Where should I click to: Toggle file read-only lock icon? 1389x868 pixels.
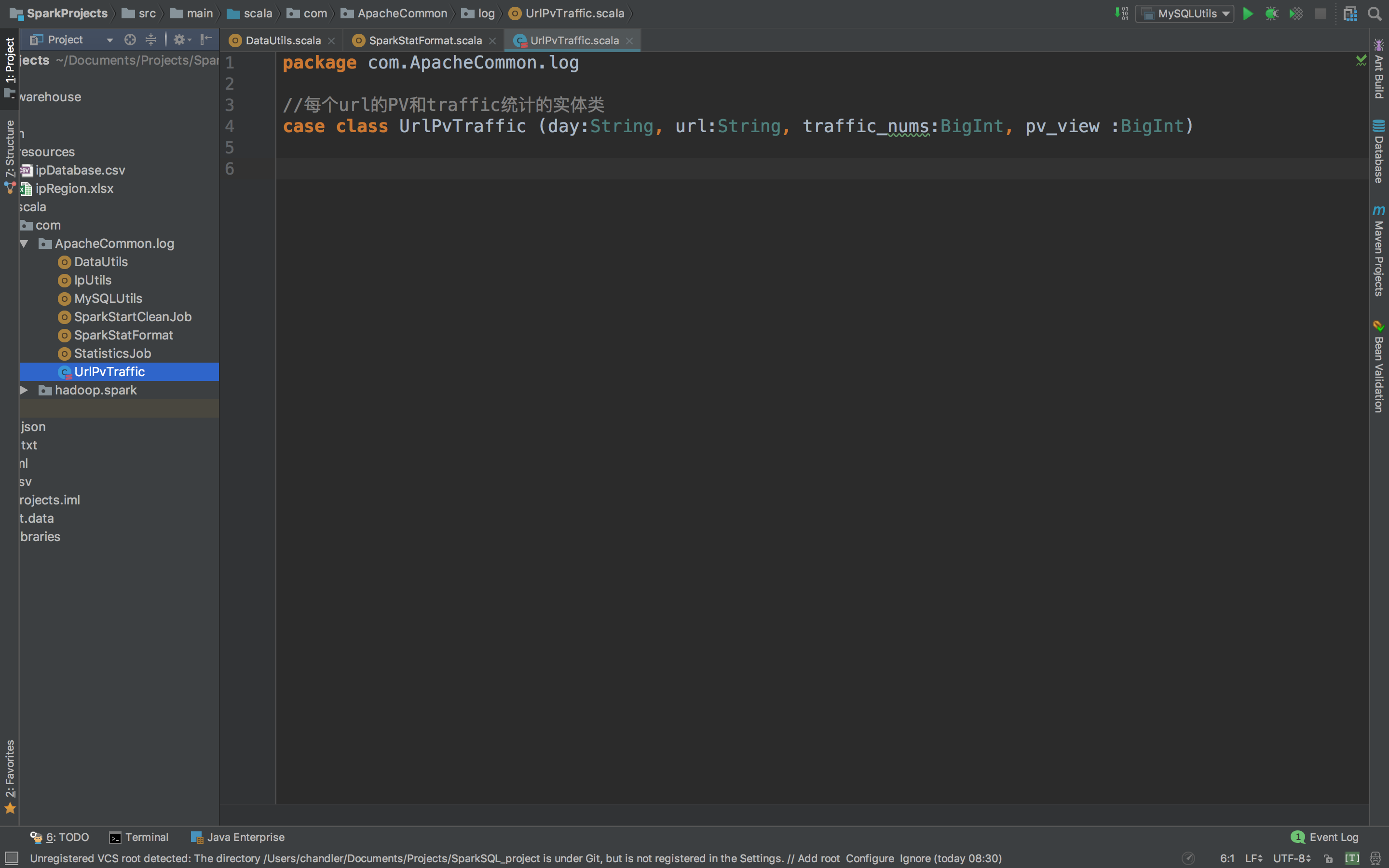[1328, 859]
